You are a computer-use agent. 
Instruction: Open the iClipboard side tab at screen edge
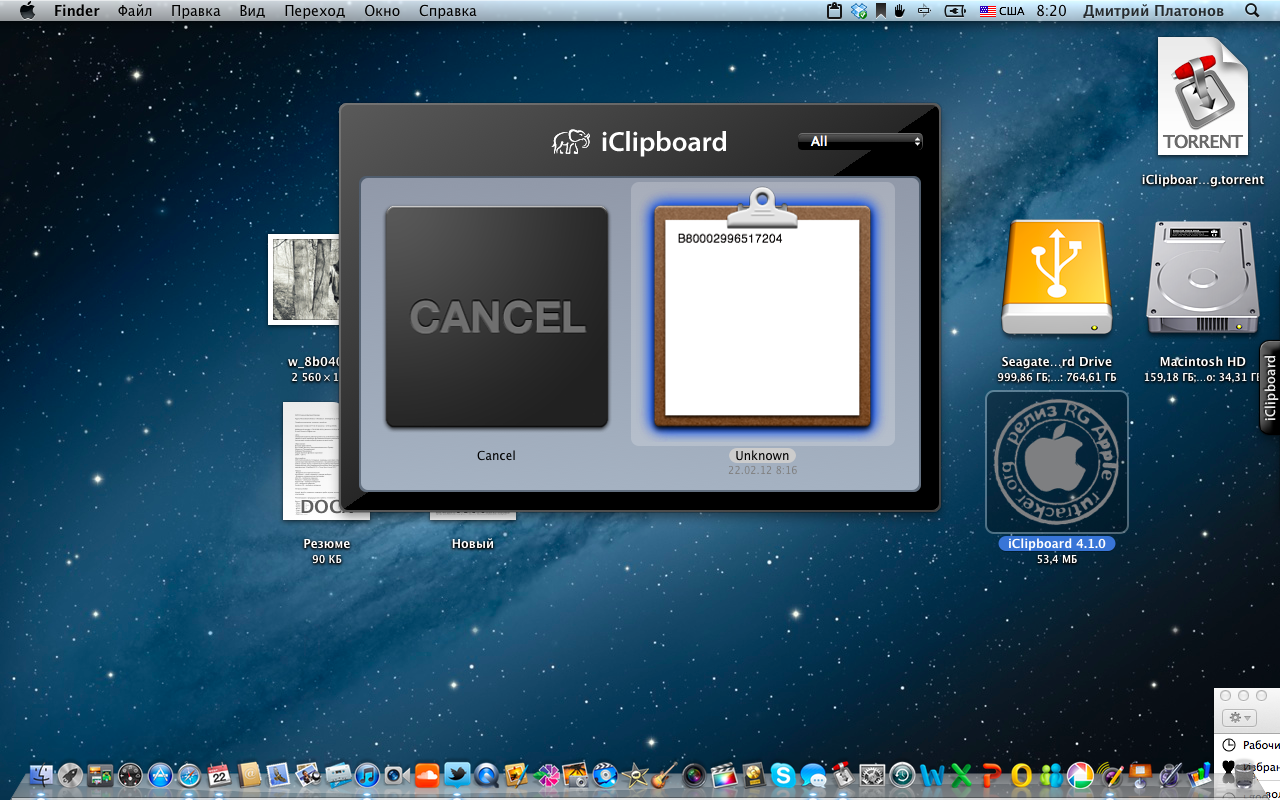pyautogui.click(x=1270, y=387)
